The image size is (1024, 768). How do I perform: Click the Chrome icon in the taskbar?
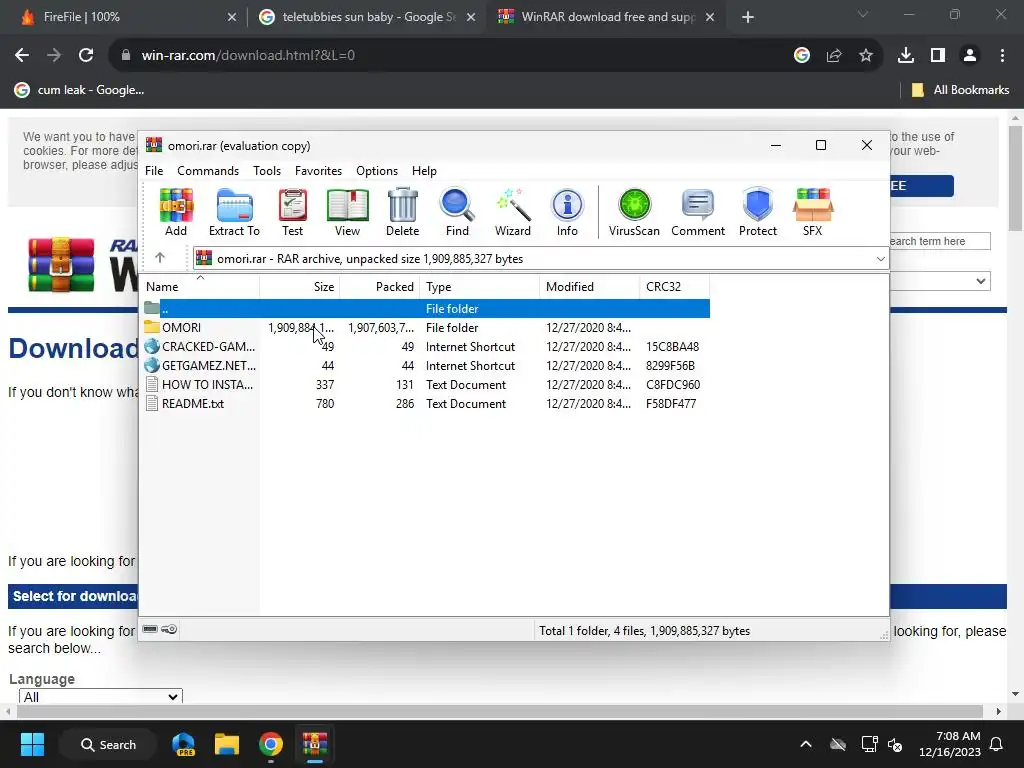click(x=270, y=744)
